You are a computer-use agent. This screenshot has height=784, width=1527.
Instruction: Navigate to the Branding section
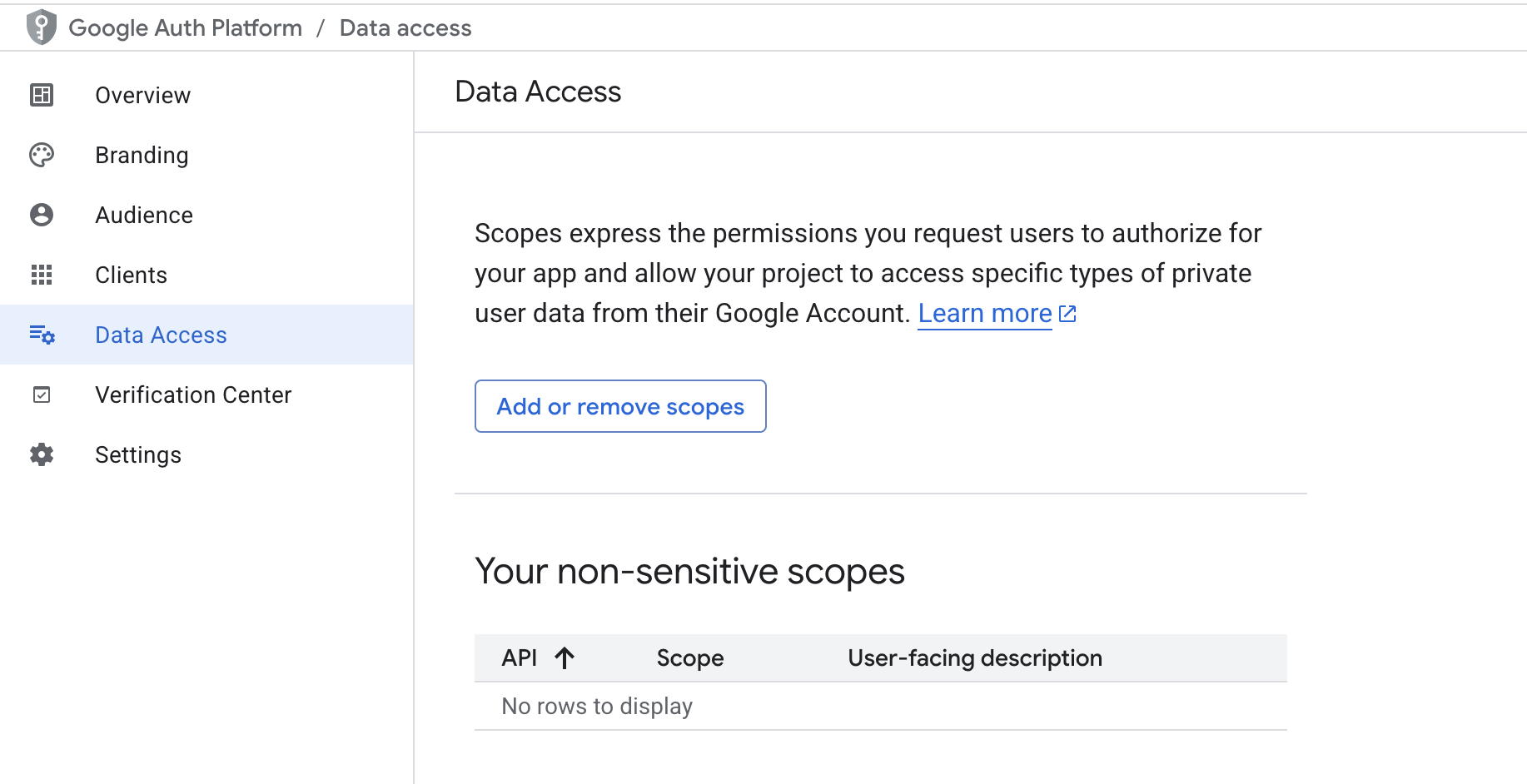pos(142,155)
